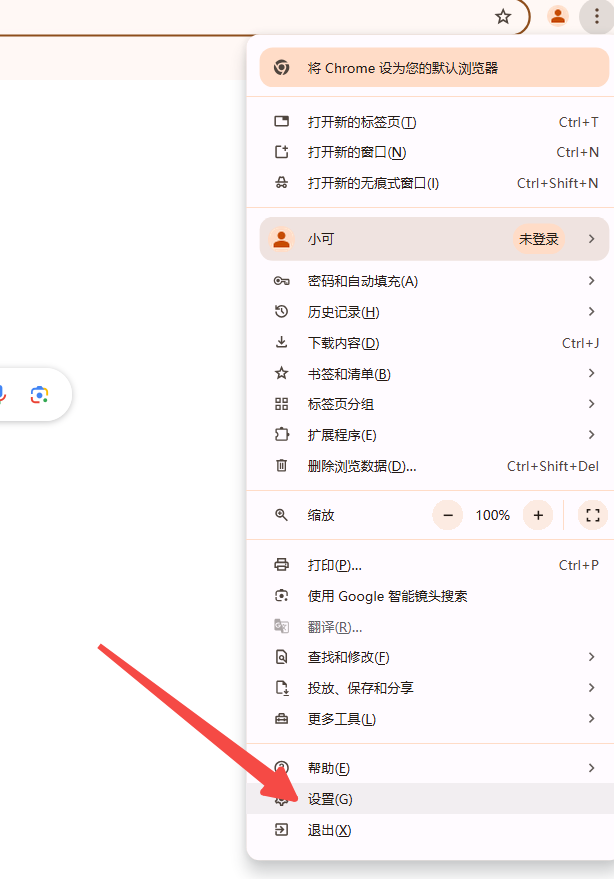The height and width of the screenshot is (879, 614).
Task: Open 设置(G) menu entry
Action: [x=430, y=798]
